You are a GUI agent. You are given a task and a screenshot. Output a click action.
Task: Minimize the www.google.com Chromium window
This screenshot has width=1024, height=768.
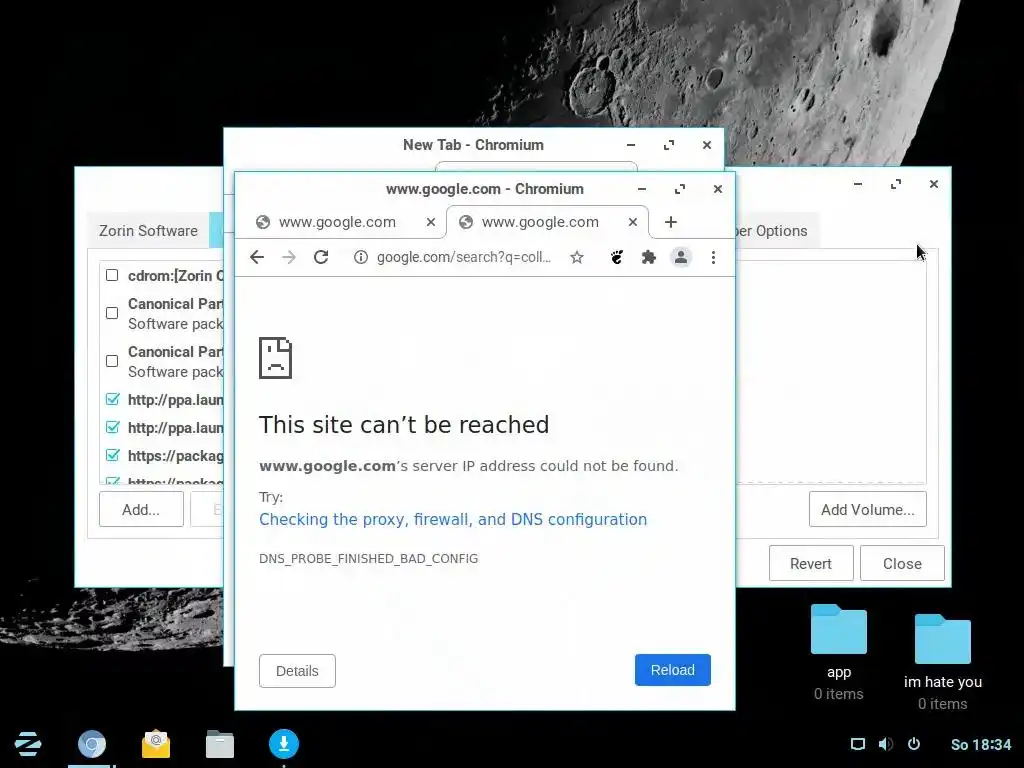tap(642, 189)
